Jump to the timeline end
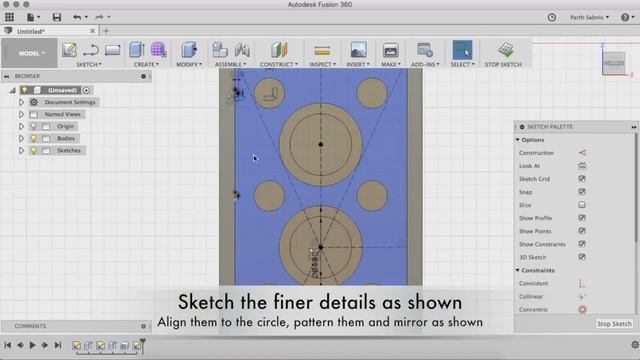The height and width of the screenshot is (360, 640). pos(58,345)
